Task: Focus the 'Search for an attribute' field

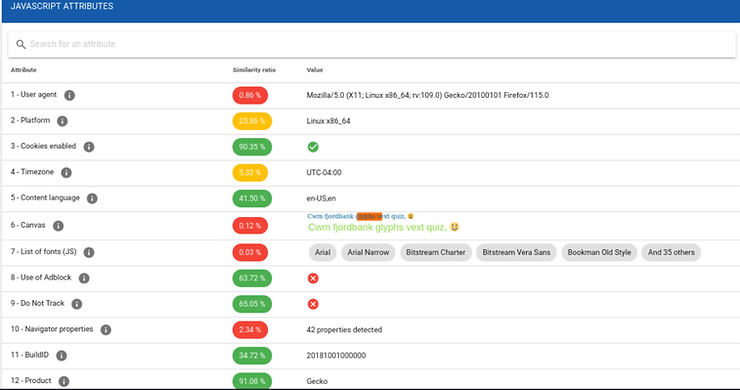Action: point(372,44)
